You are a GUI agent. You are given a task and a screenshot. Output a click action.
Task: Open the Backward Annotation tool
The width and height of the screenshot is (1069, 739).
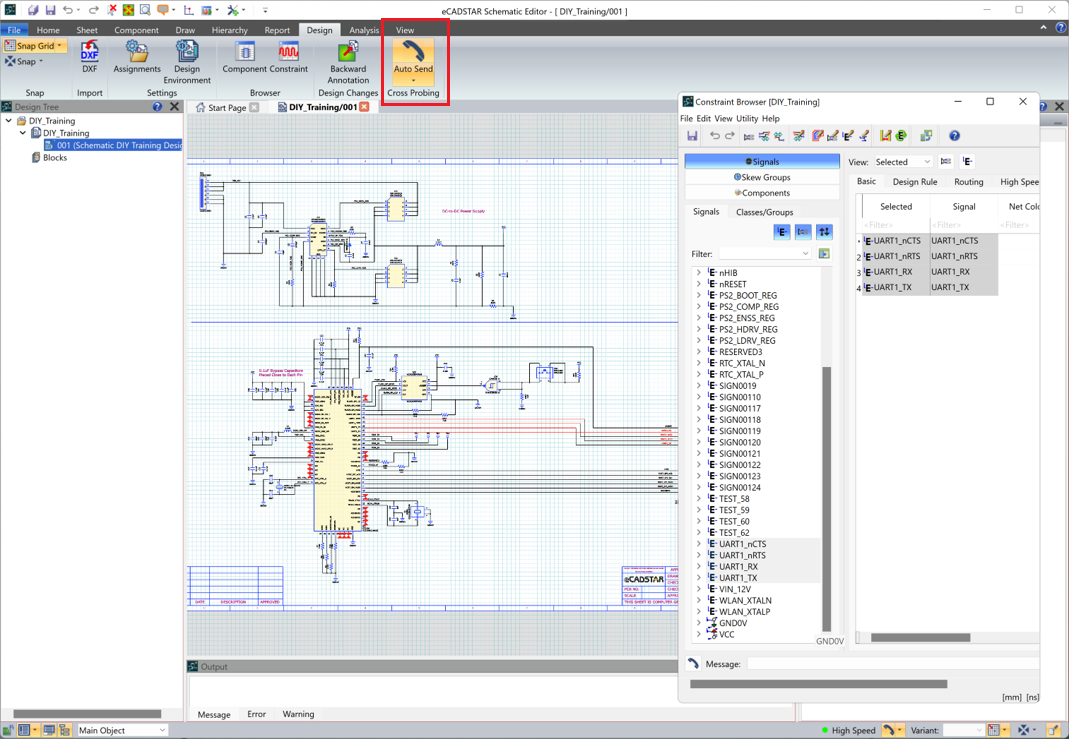click(348, 61)
